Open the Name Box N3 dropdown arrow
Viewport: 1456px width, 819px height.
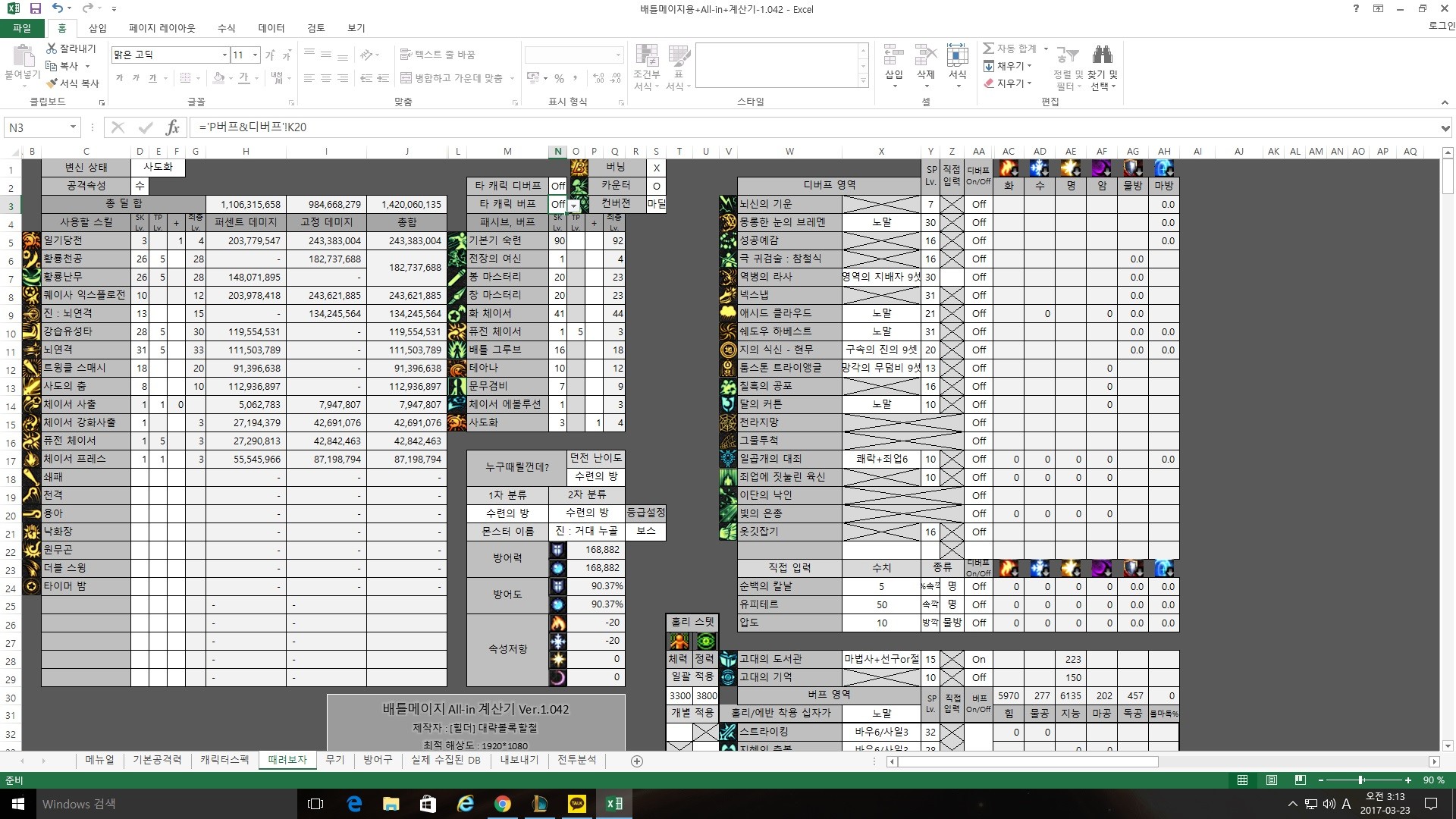(73, 127)
